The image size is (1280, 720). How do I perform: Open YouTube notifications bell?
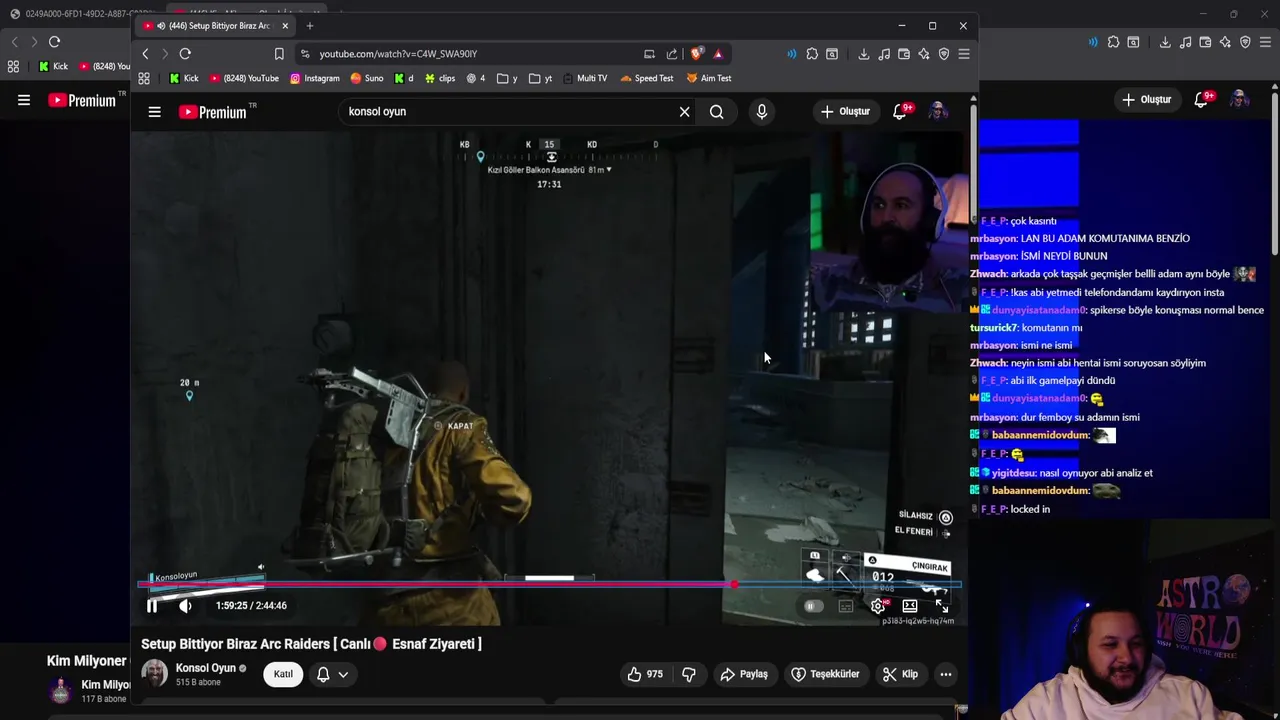pos(900,112)
